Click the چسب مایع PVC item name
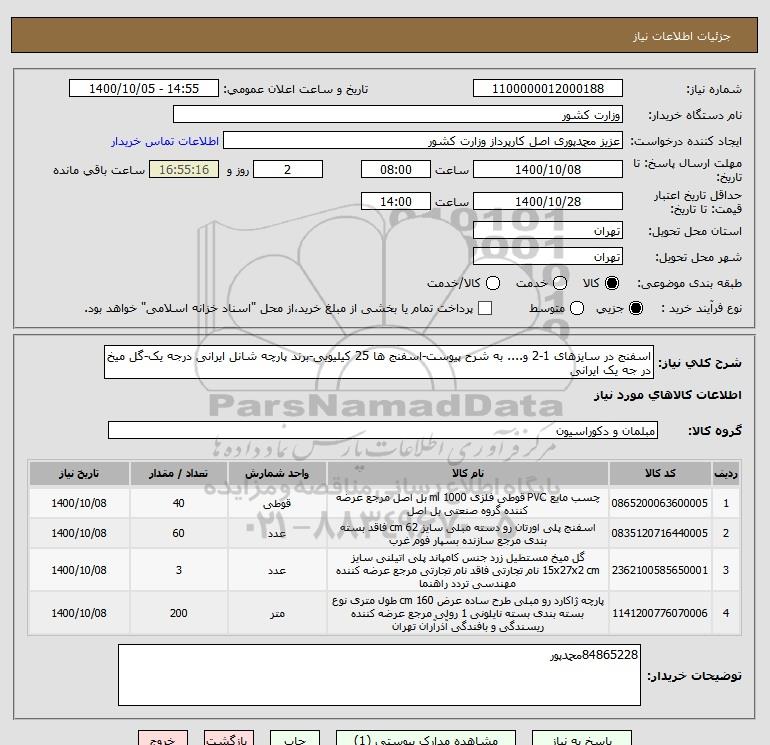This screenshot has height=745, width=770. click(x=468, y=504)
